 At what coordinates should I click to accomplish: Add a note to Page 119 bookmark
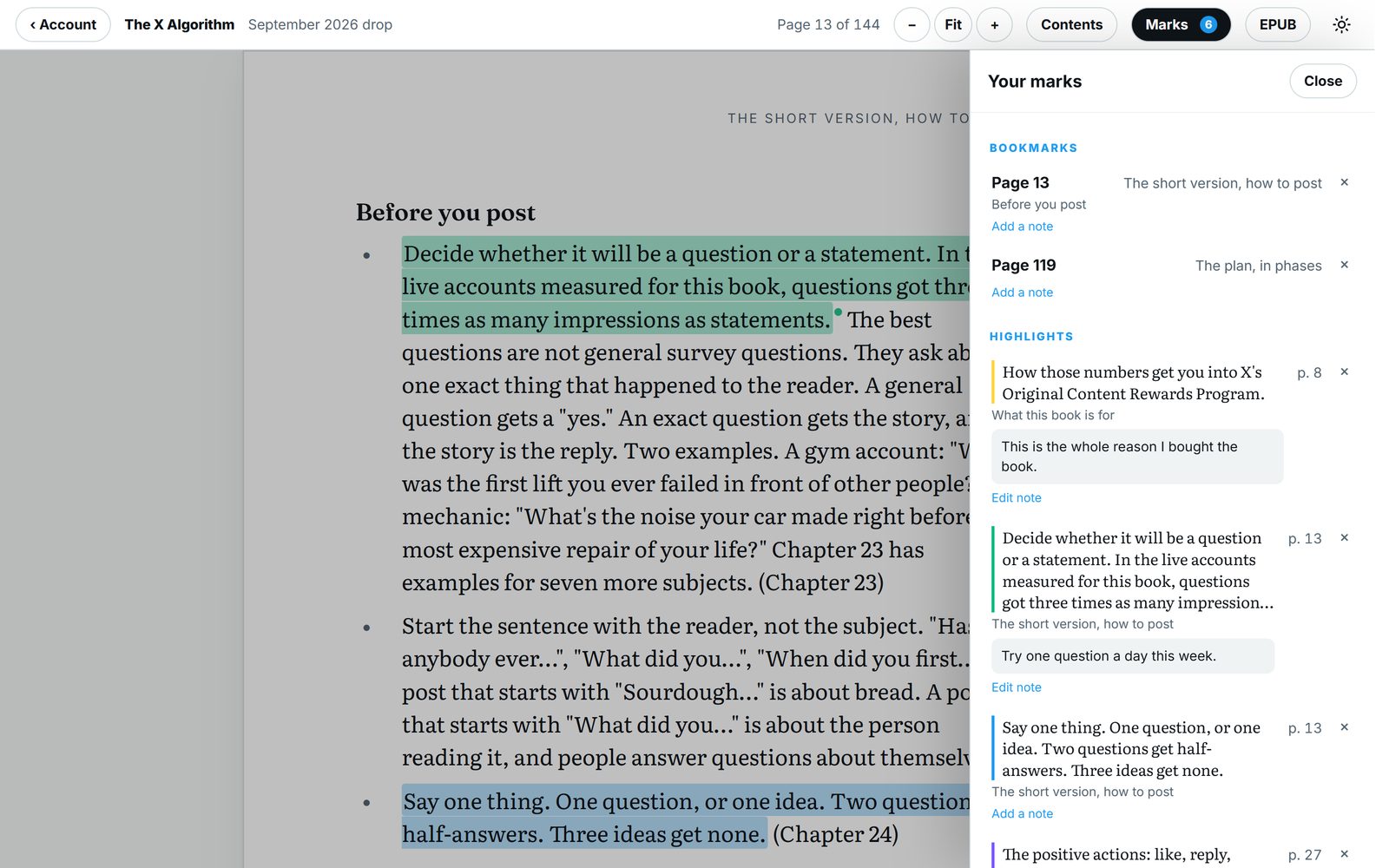click(1022, 293)
